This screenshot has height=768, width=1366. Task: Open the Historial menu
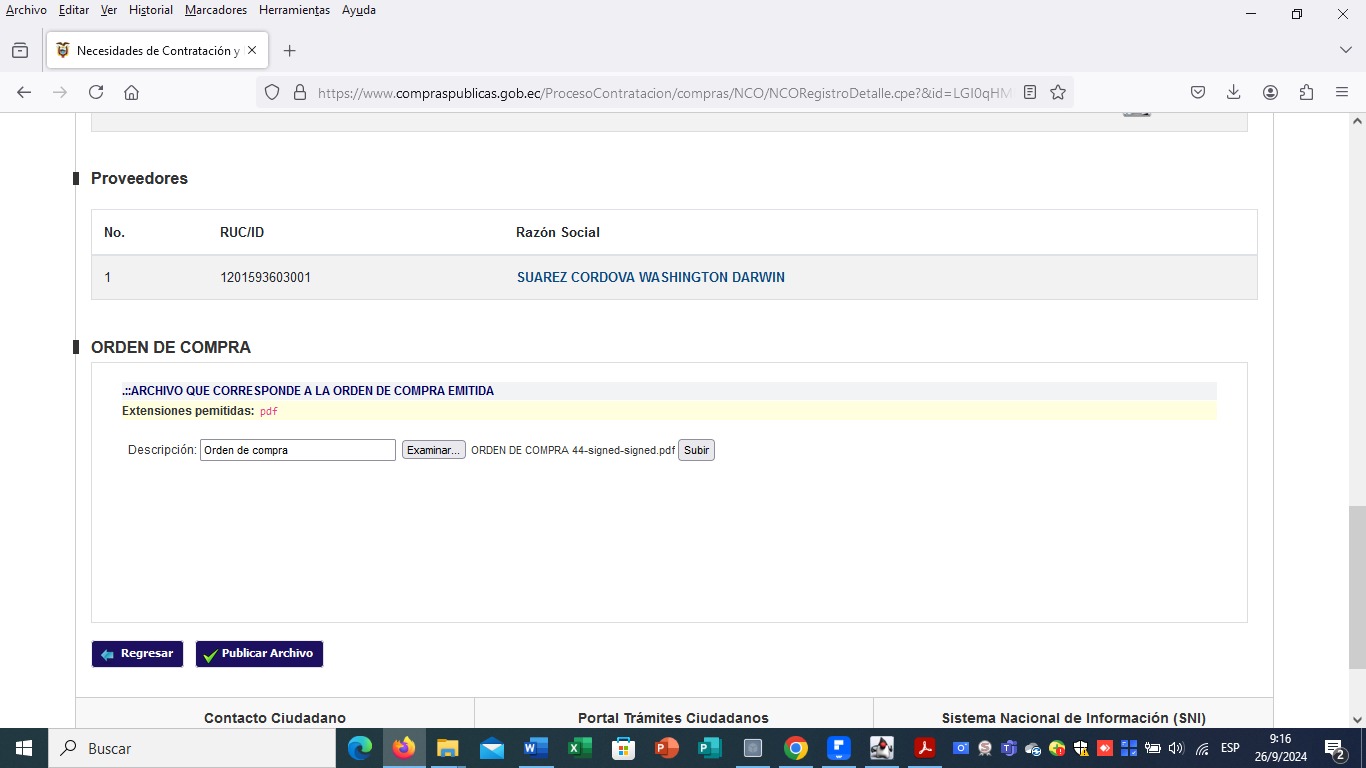point(151,10)
